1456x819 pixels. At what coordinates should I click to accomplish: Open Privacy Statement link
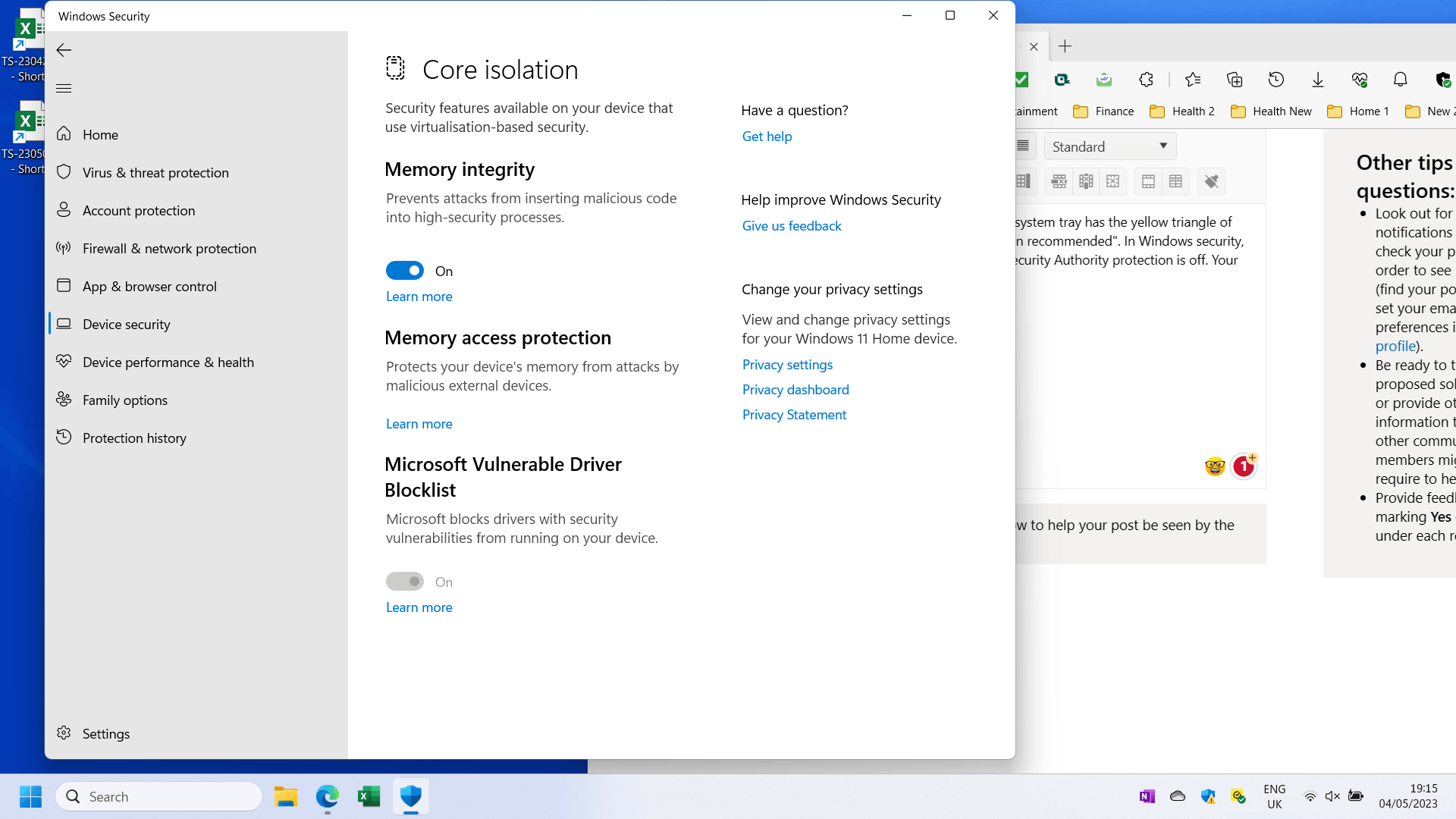(x=794, y=415)
